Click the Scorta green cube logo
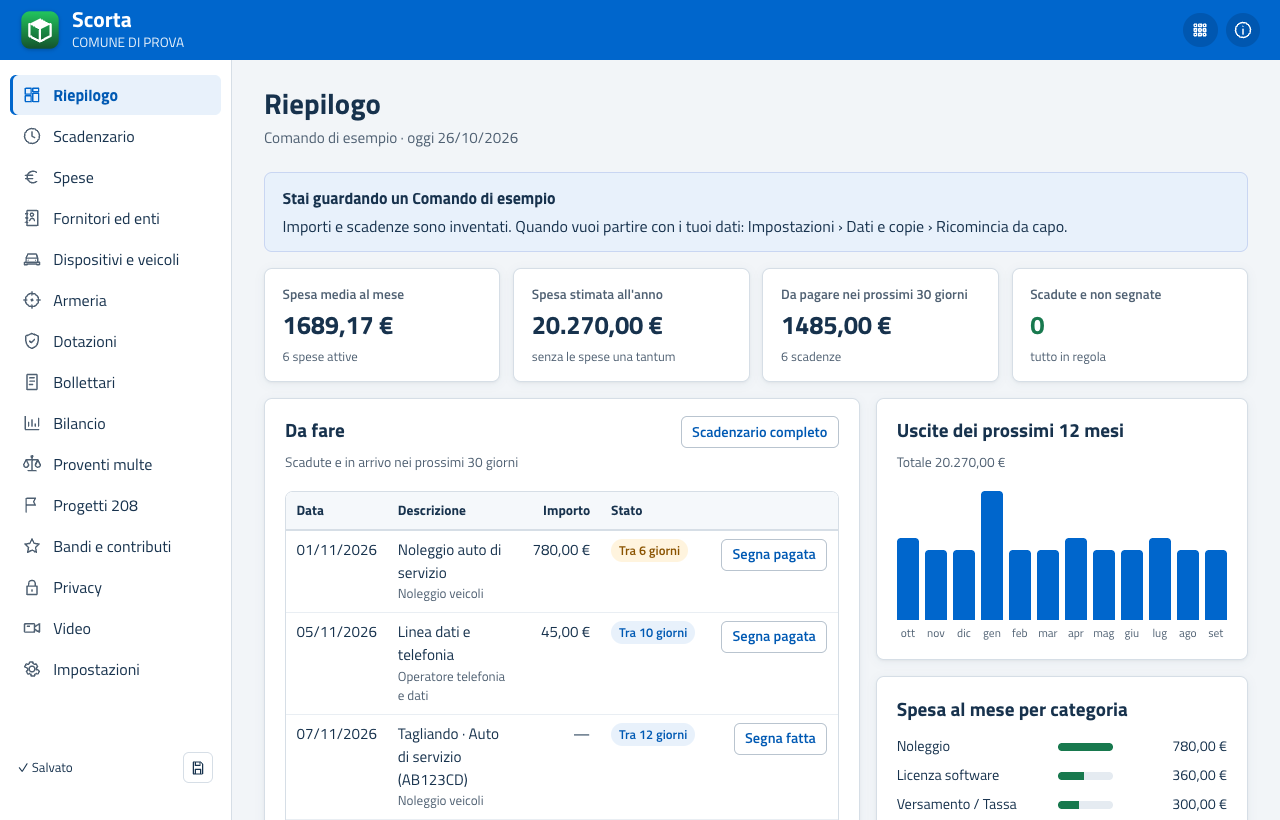This screenshot has height=820, width=1280. 40,30
